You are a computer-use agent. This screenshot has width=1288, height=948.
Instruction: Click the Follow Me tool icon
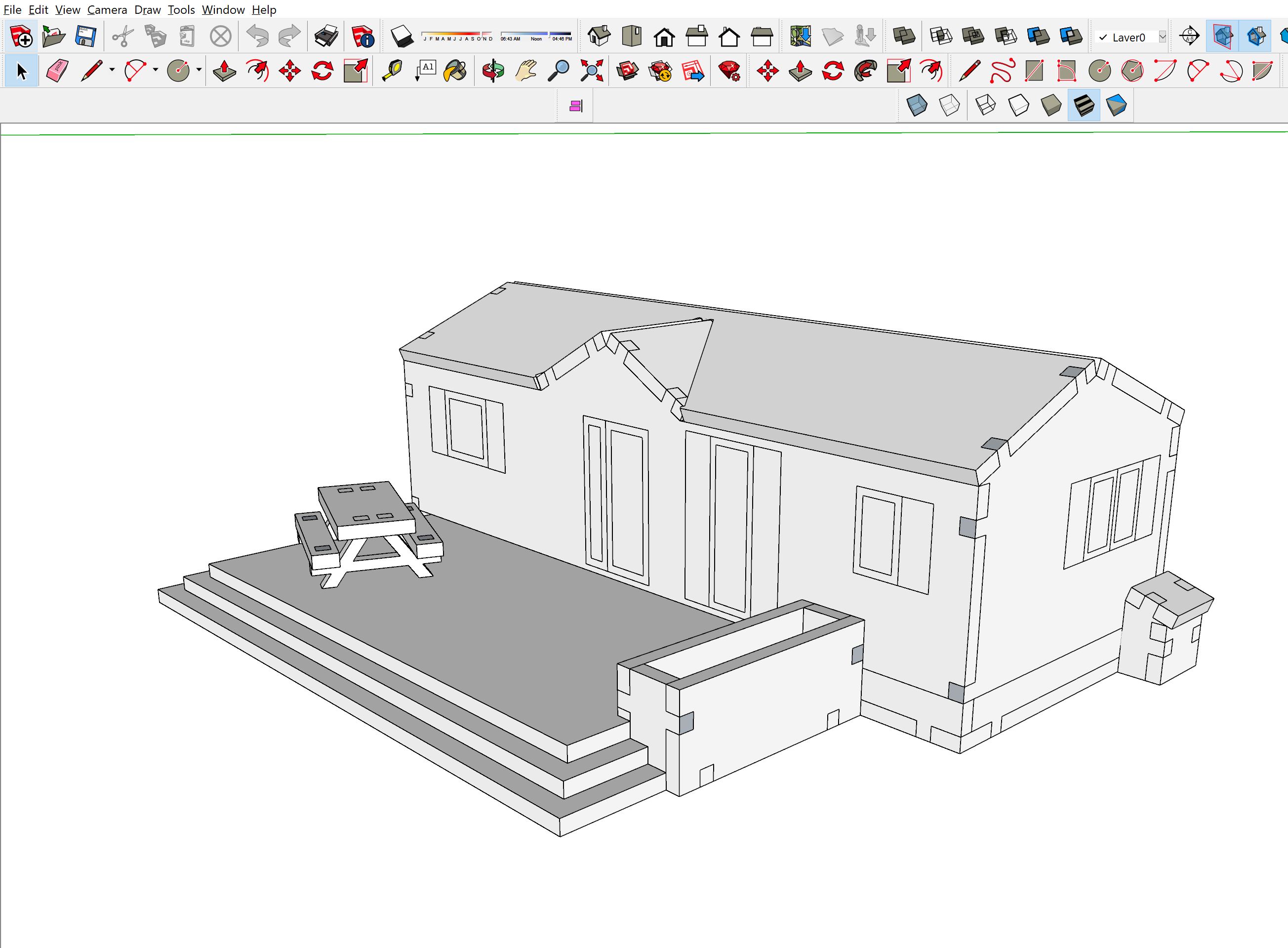(x=865, y=71)
